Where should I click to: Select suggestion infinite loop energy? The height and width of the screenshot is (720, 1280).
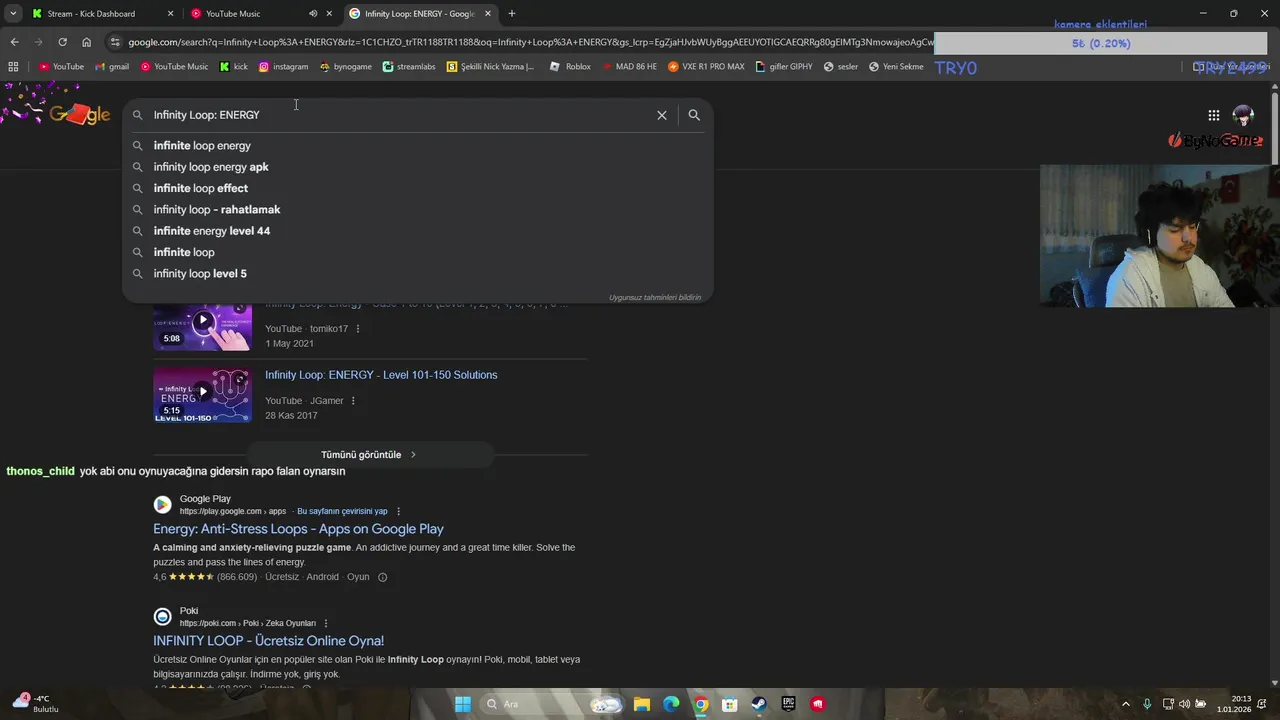click(418, 146)
